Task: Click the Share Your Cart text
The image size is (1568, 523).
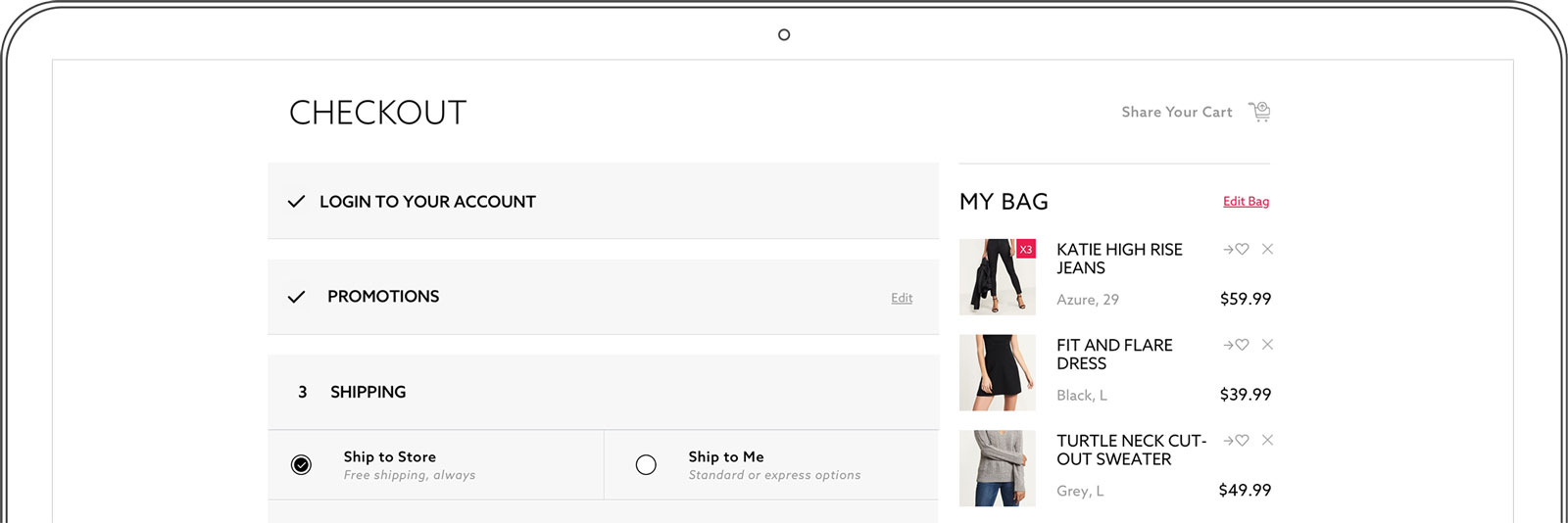Action: pos(1177,112)
